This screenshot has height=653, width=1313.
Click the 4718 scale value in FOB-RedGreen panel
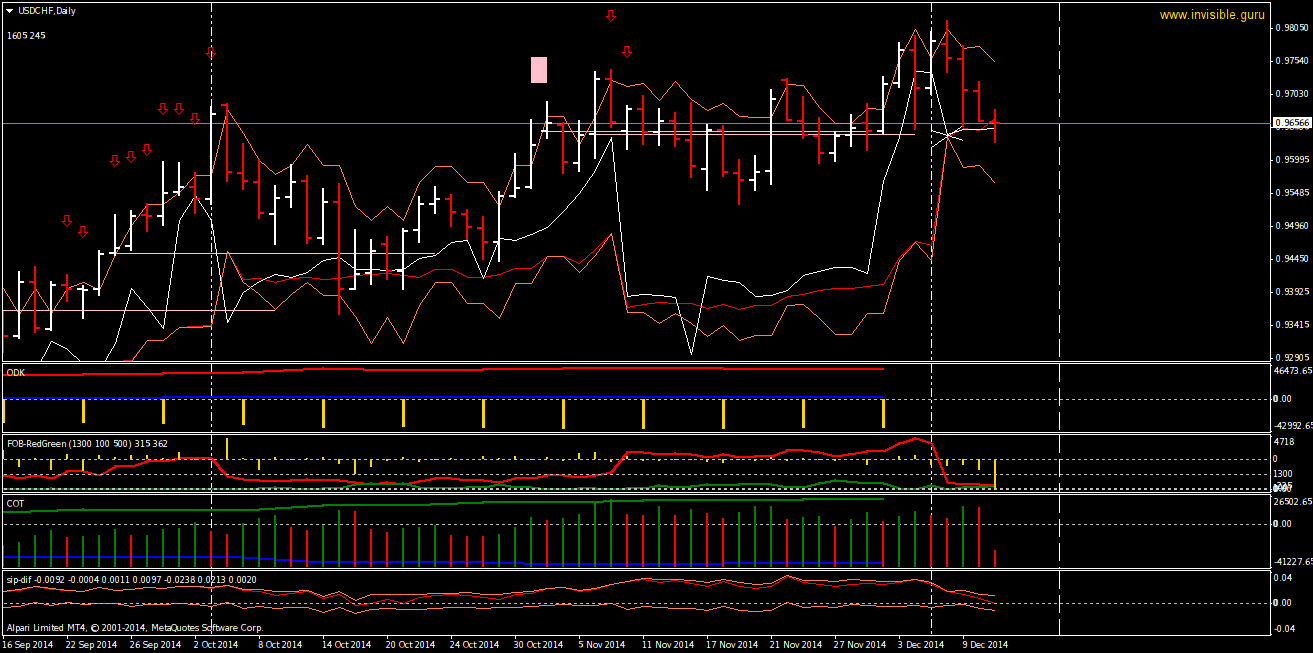[x=1283, y=441]
